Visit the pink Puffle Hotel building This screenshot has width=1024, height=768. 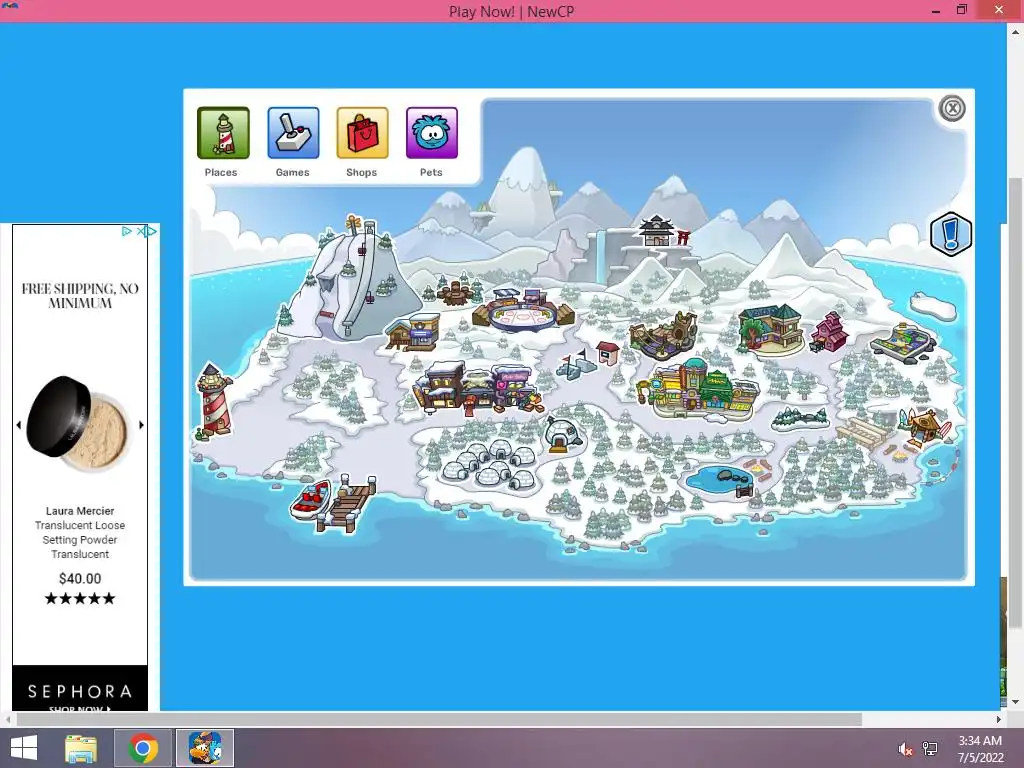tap(829, 332)
